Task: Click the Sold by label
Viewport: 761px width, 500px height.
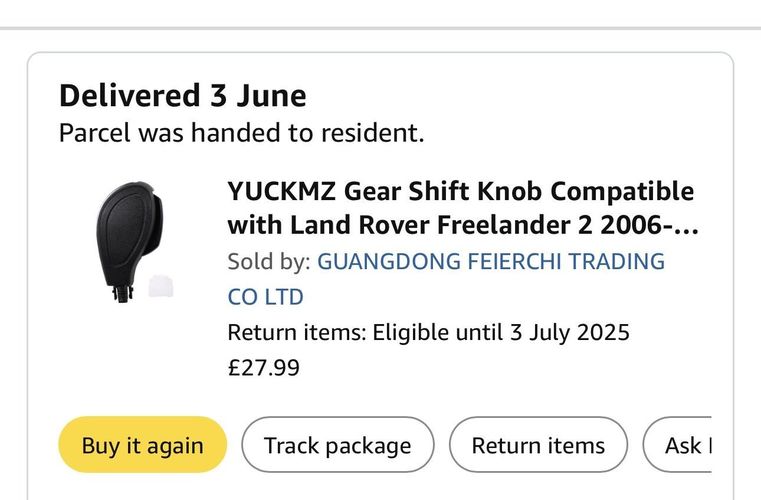Action: pyautogui.click(x=269, y=262)
